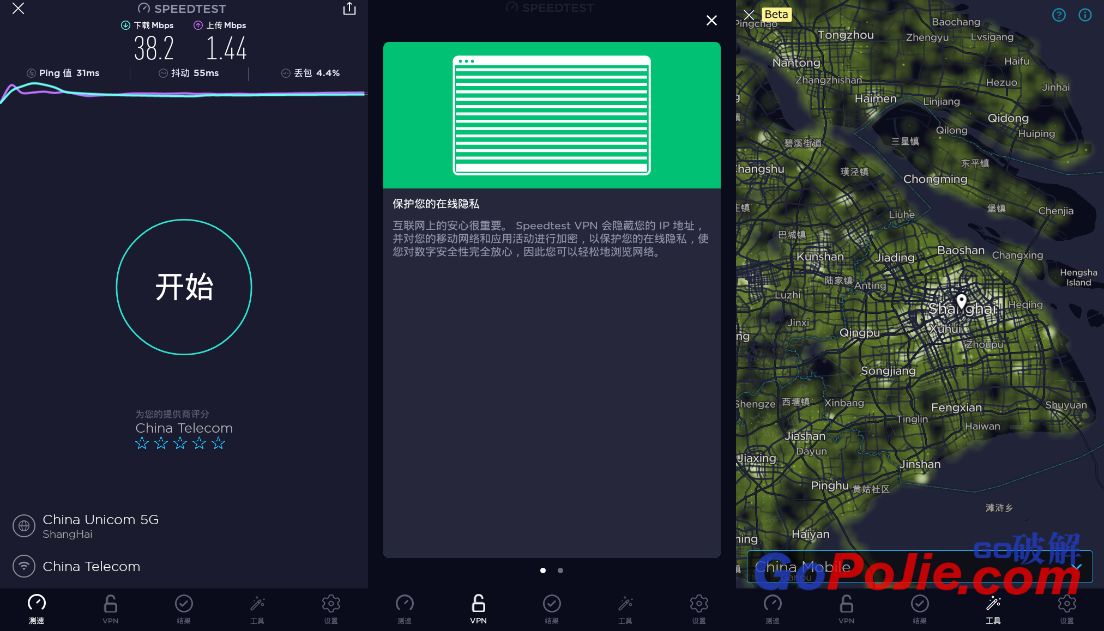The width and height of the screenshot is (1104, 631).
Task: Tap the globe icon next to China Unicom 5G
Action: click(x=24, y=526)
